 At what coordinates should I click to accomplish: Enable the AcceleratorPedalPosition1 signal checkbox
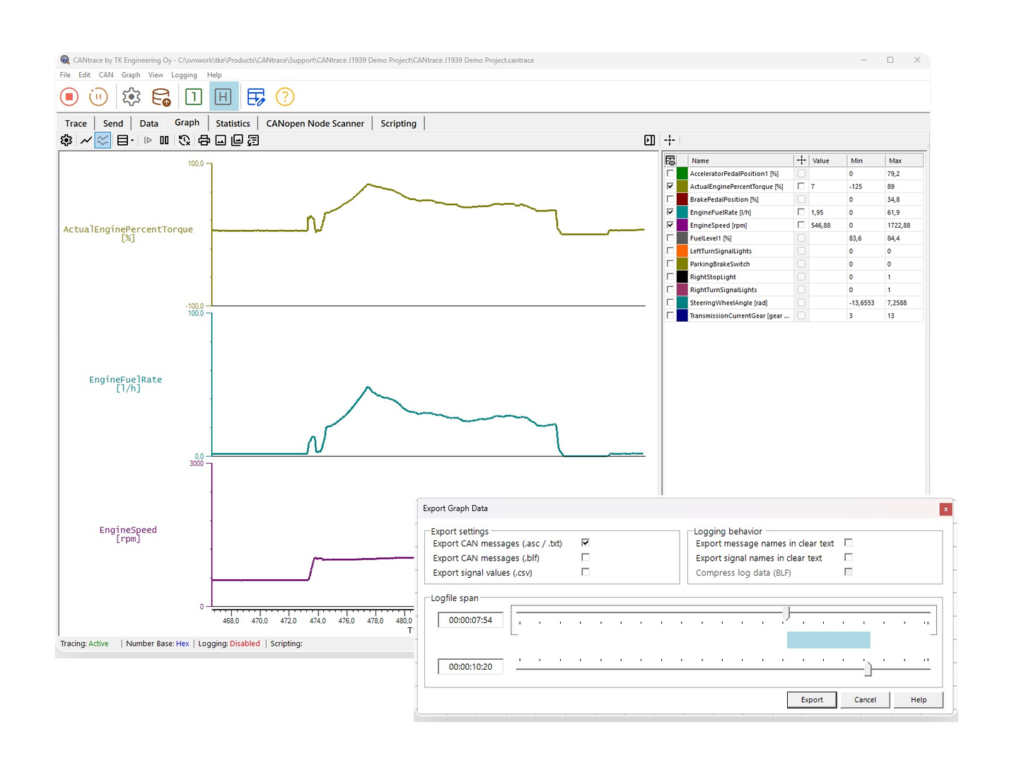(670, 174)
